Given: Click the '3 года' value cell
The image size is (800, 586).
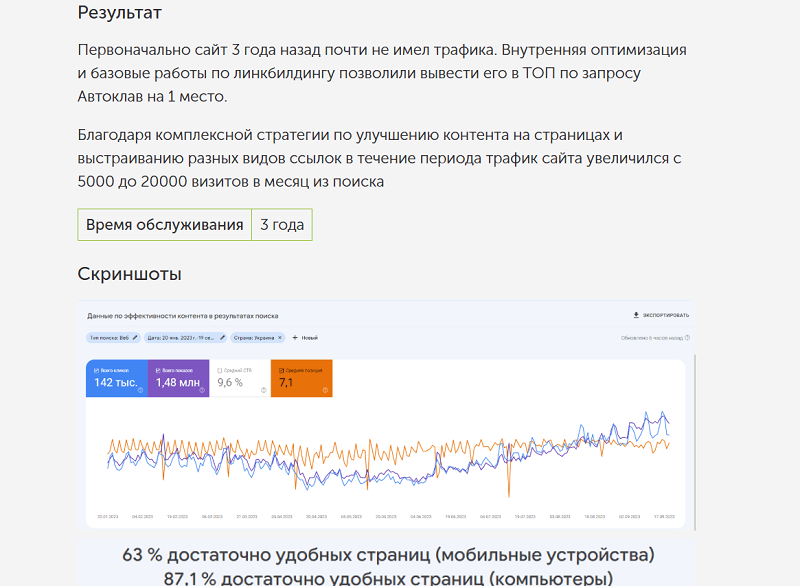Looking at the screenshot, I should tap(282, 224).
